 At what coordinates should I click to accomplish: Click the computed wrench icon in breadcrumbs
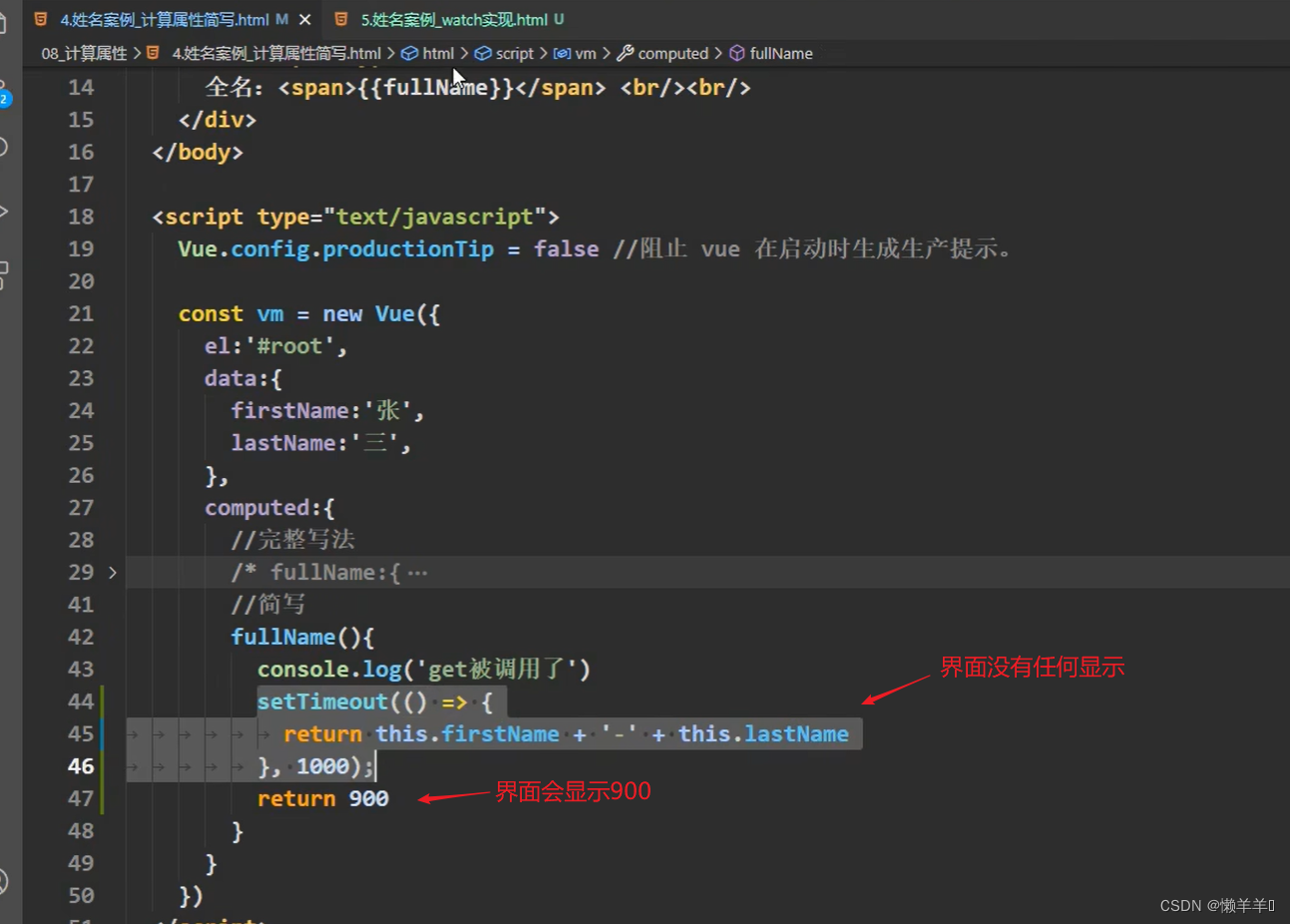pyautogui.click(x=626, y=54)
